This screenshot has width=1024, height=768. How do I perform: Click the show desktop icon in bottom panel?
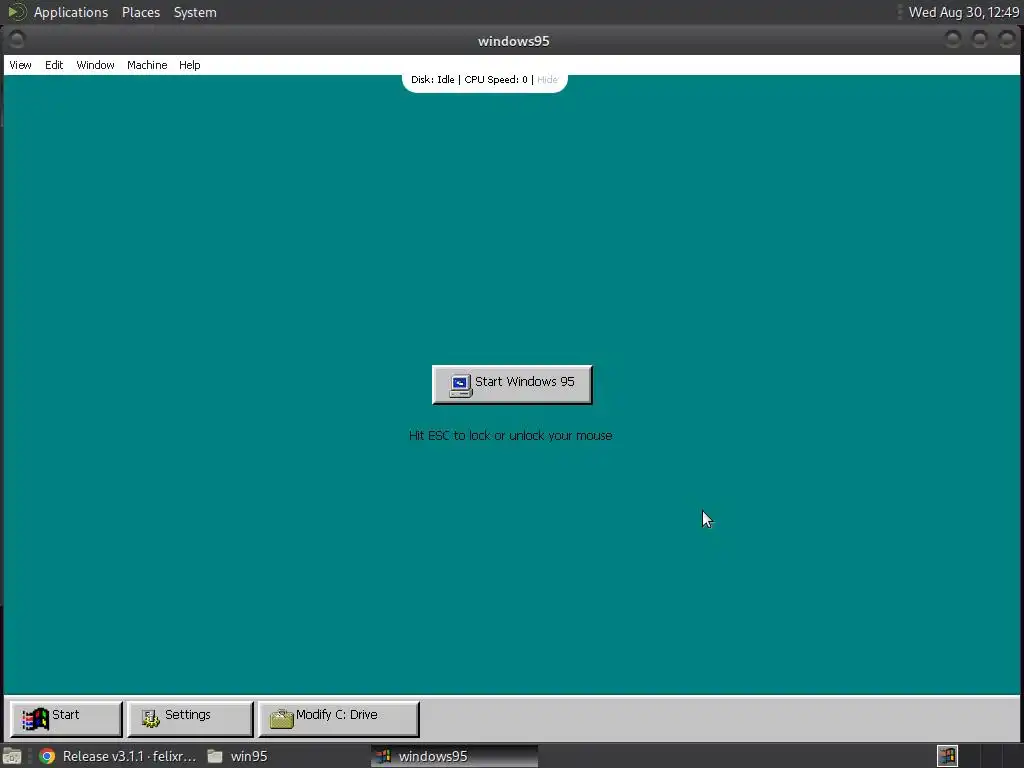12,756
